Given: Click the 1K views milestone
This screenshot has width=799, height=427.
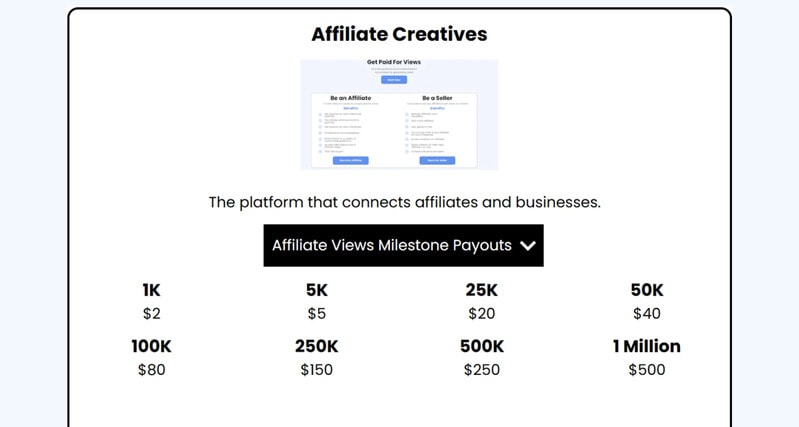Looking at the screenshot, I should (x=151, y=290).
